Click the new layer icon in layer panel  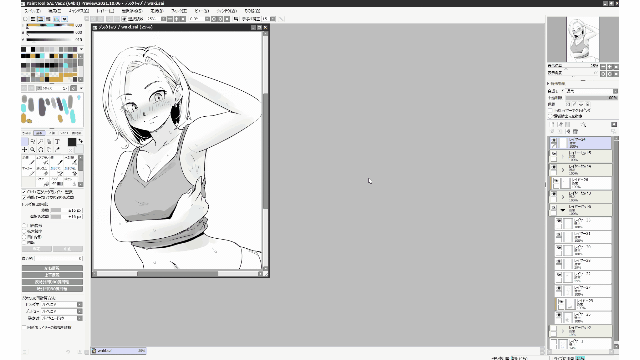pyautogui.click(x=553, y=124)
